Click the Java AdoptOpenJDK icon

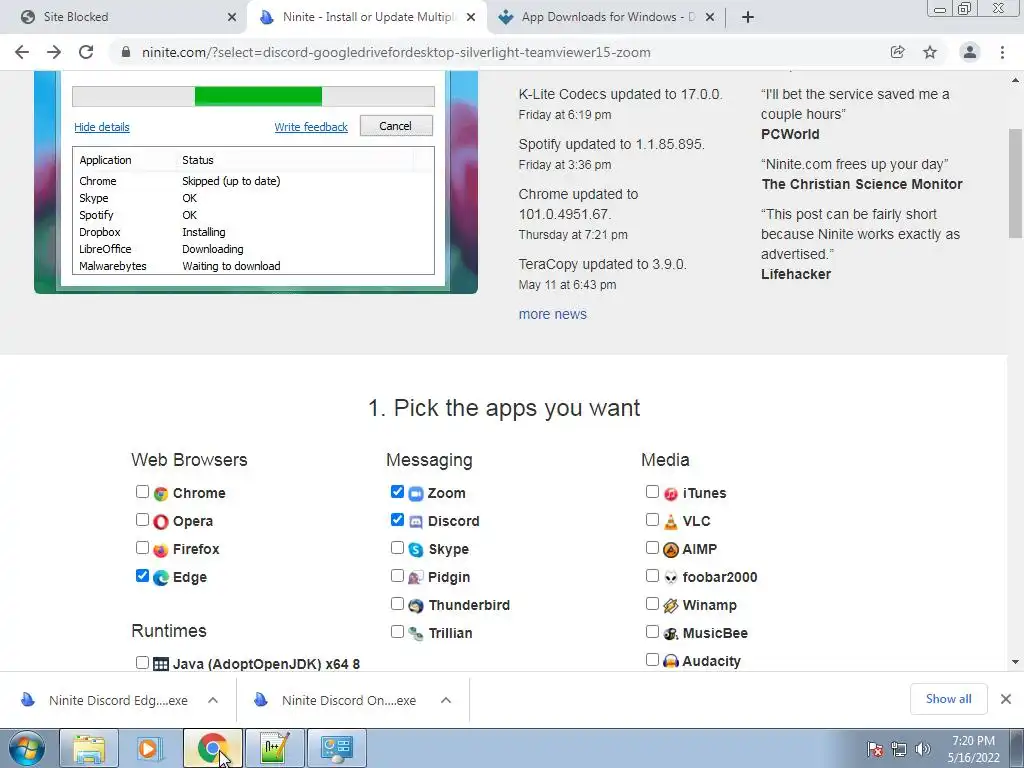click(161, 664)
